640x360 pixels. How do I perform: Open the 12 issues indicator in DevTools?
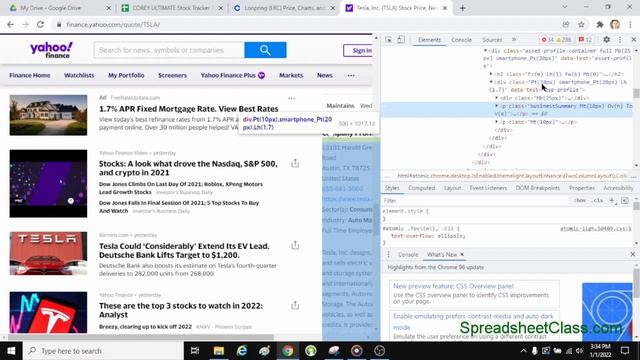pyautogui.click(x=585, y=40)
